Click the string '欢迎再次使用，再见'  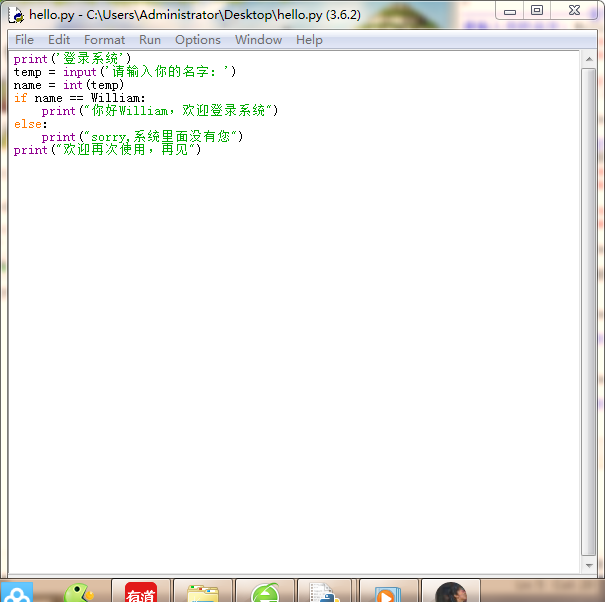[125, 150]
